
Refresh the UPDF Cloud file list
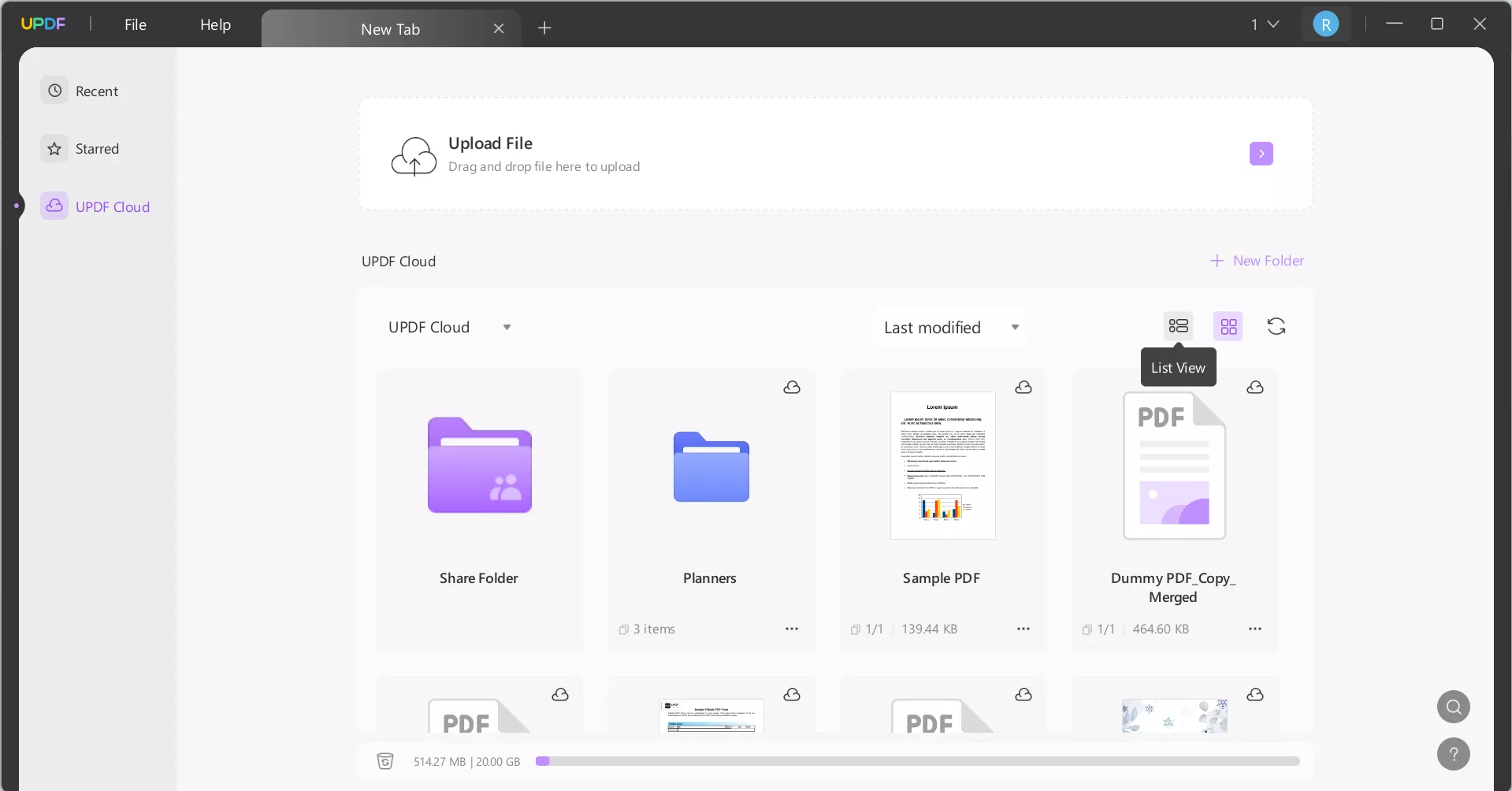1276,326
